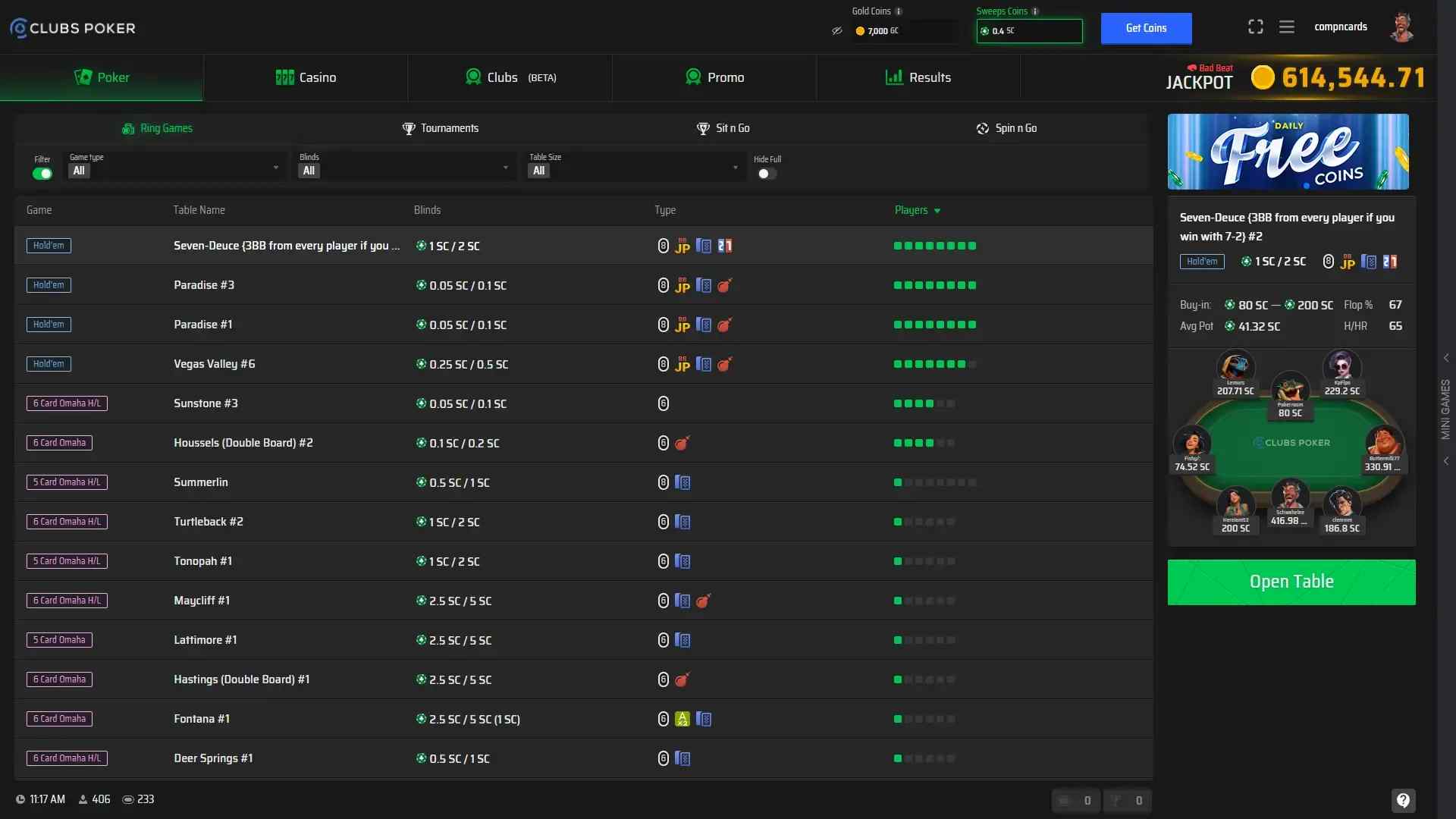This screenshot has height=819, width=1456.
Task: Click the Get Coins button
Action: [1146, 28]
